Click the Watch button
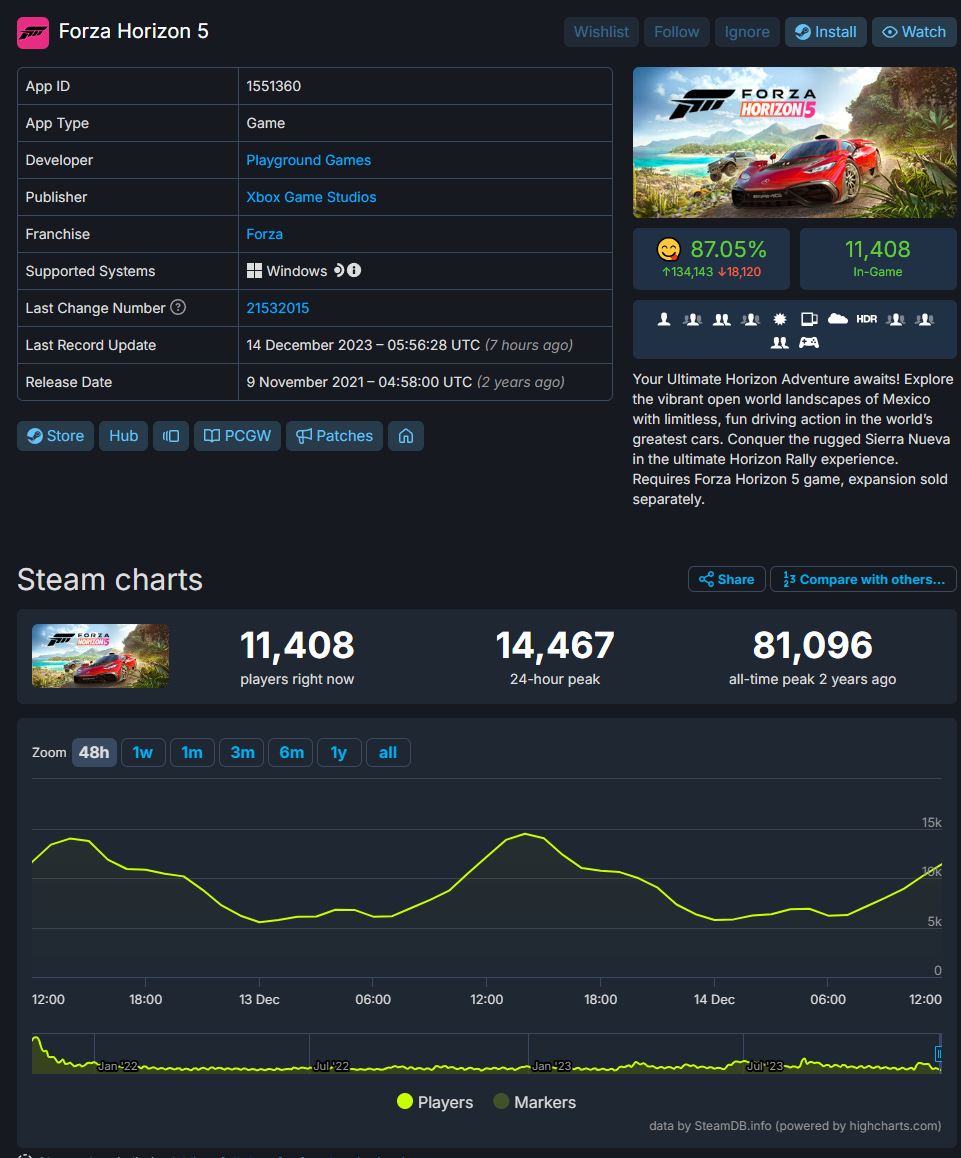 pyautogui.click(x=914, y=32)
